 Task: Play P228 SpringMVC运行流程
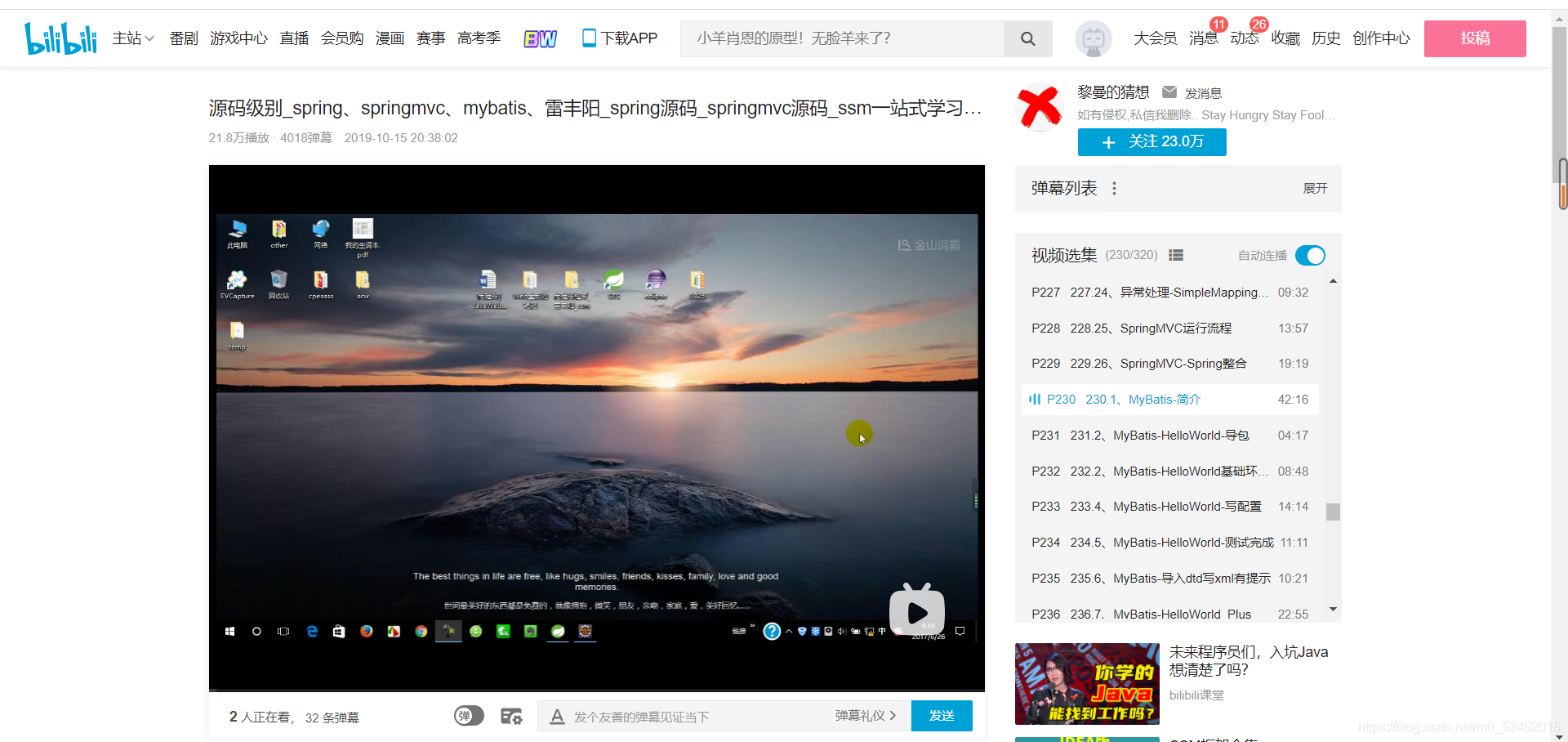(x=1169, y=329)
